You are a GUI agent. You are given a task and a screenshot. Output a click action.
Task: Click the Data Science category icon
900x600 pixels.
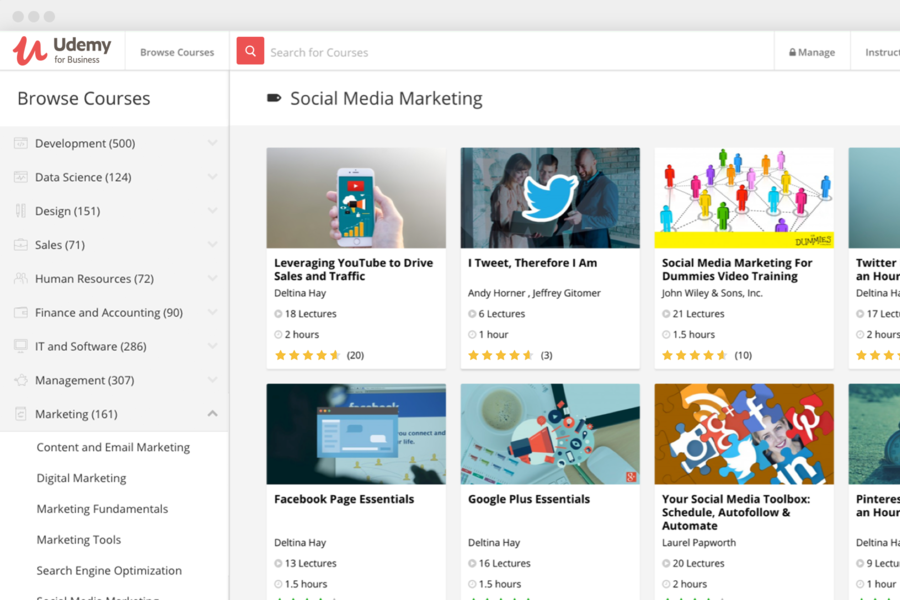pyautogui.click(x=21, y=177)
